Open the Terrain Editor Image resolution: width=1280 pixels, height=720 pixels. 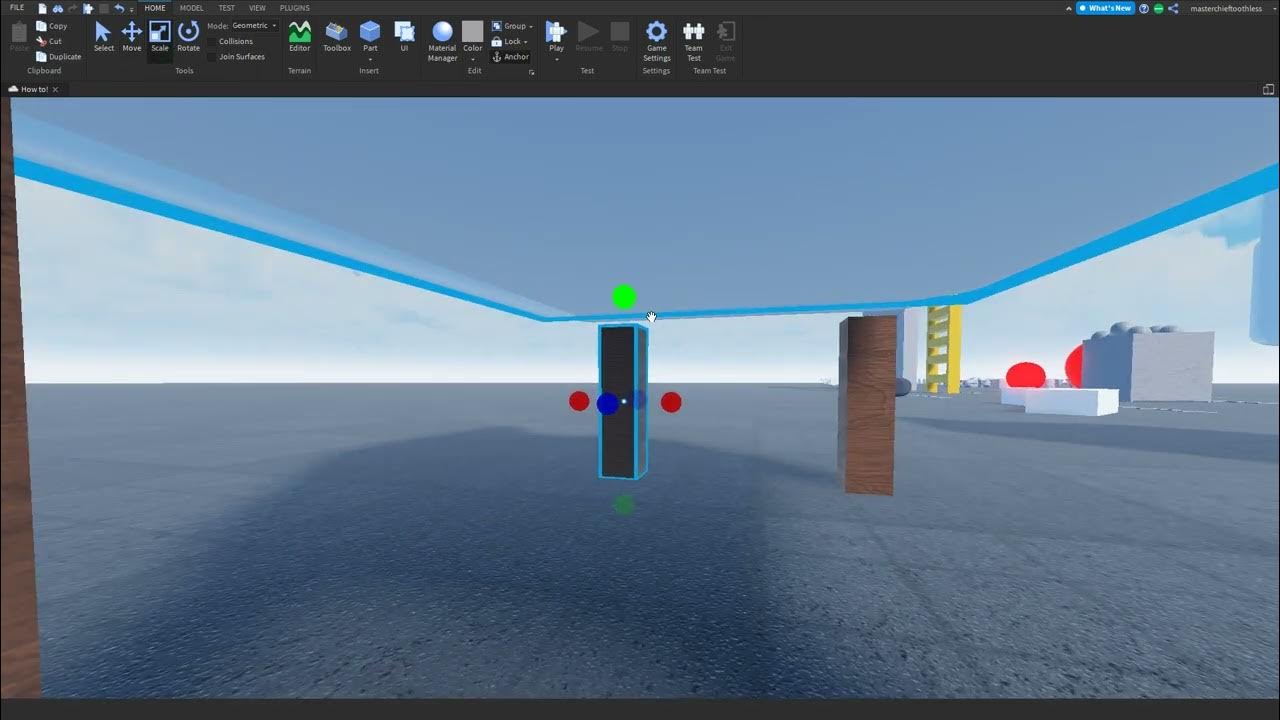click(299, 36)
